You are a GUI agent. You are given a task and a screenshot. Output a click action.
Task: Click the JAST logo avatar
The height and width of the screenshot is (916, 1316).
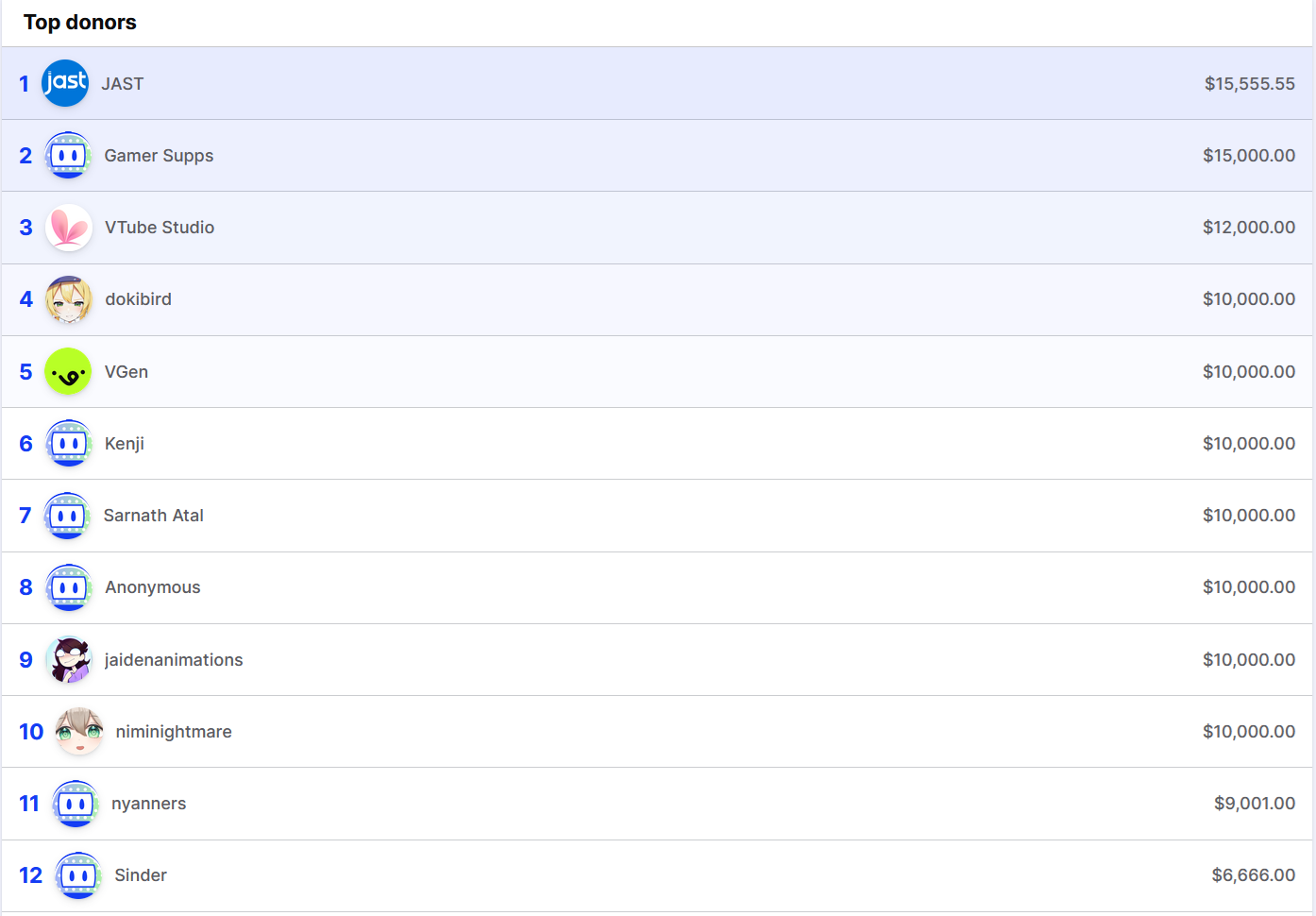[x=65, y=83]
